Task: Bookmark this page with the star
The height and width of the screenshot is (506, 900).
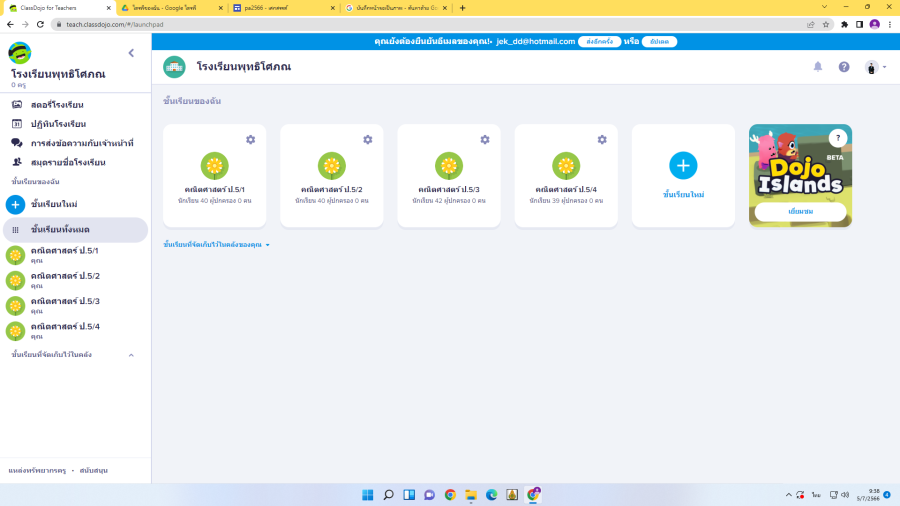Action: pyautogui.click(x=826, y=25)
